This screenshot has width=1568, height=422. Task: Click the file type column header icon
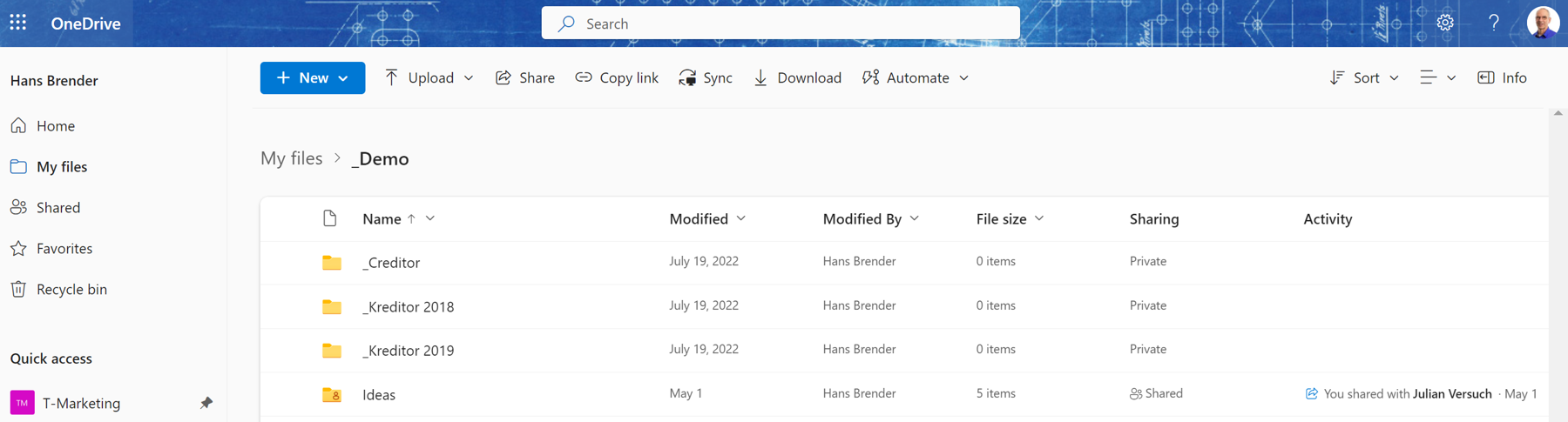329,218
